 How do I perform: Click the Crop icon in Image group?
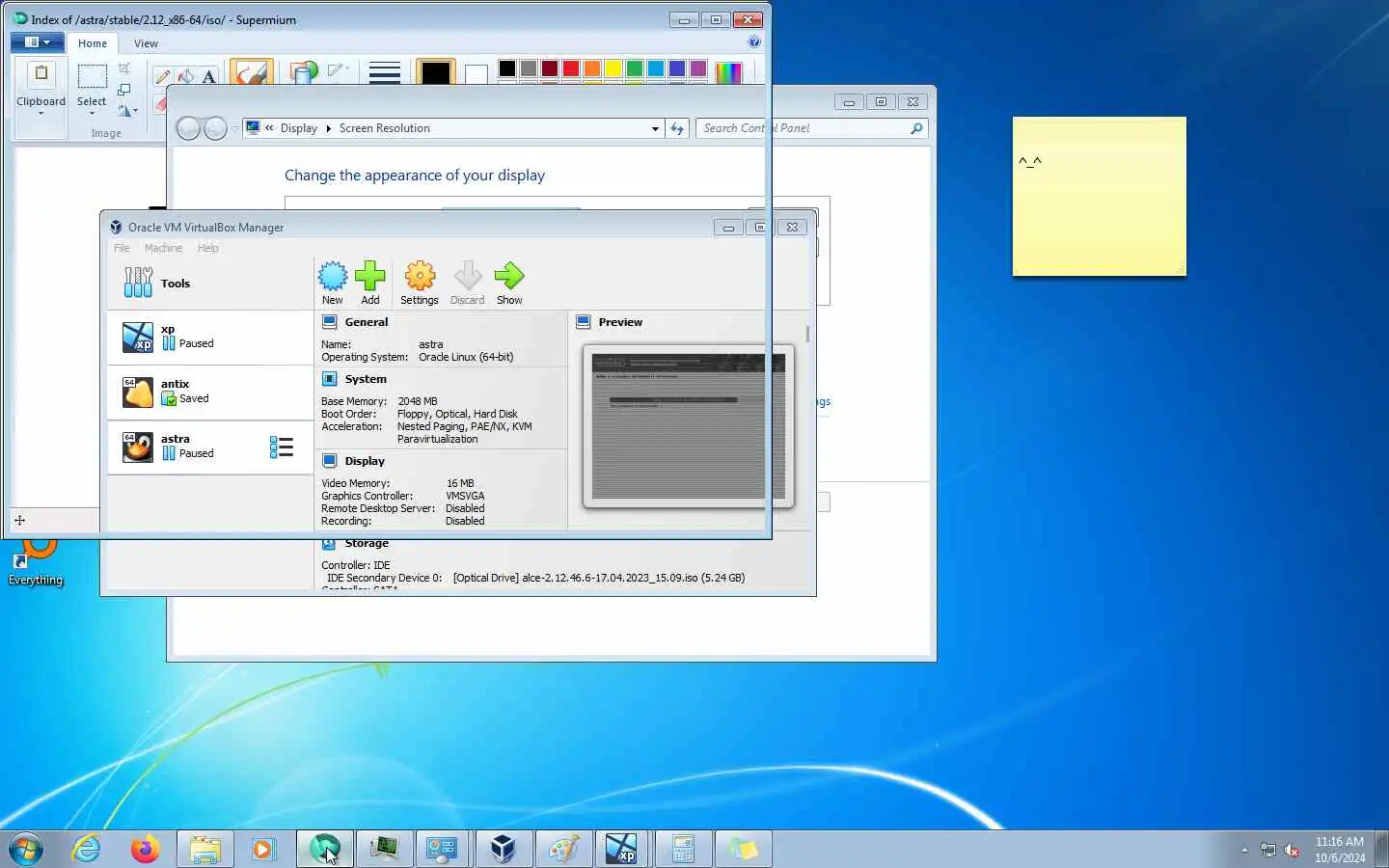124,68
